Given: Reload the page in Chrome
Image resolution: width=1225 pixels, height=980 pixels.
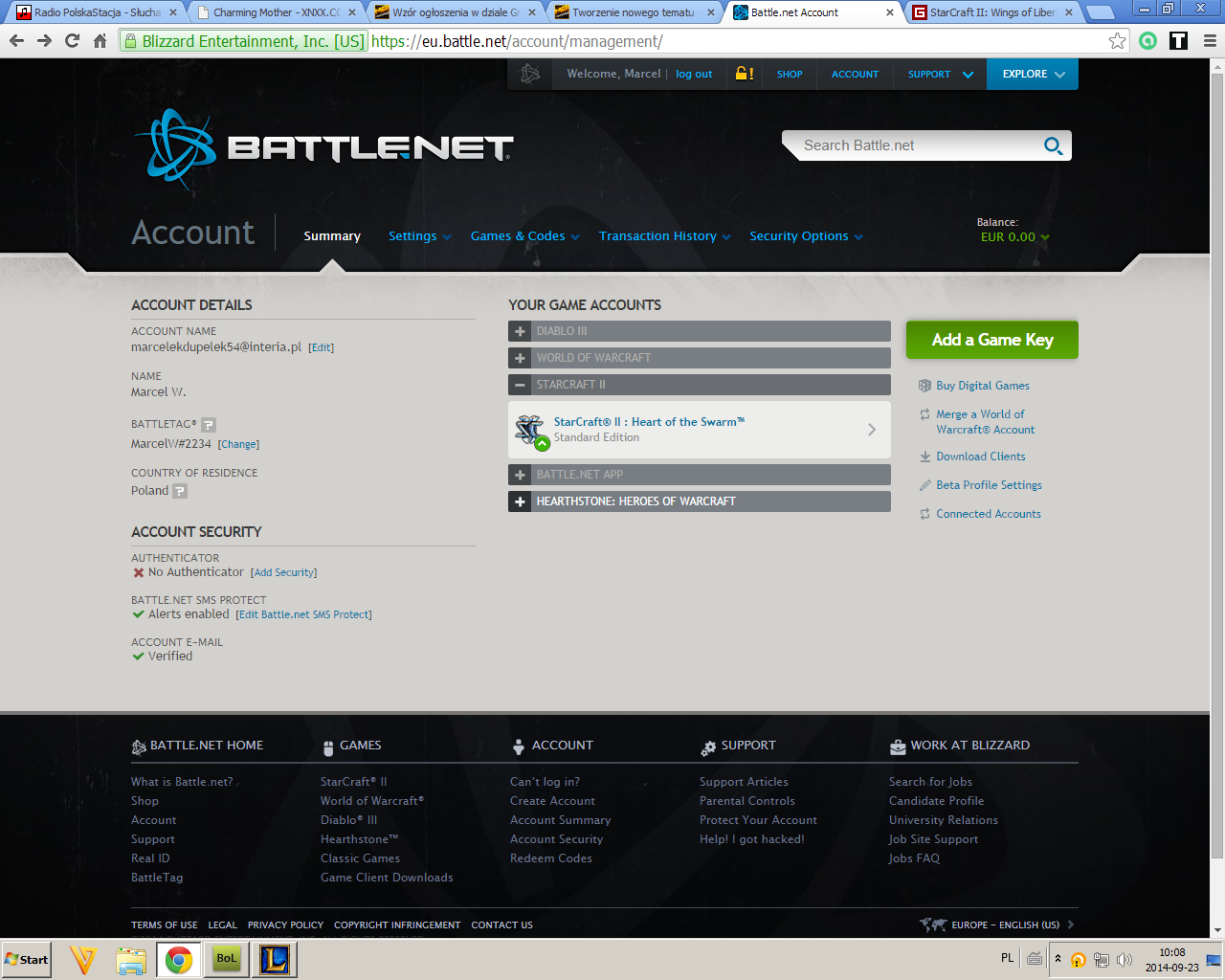Looking at the screenshot, I should click(72, 40).
